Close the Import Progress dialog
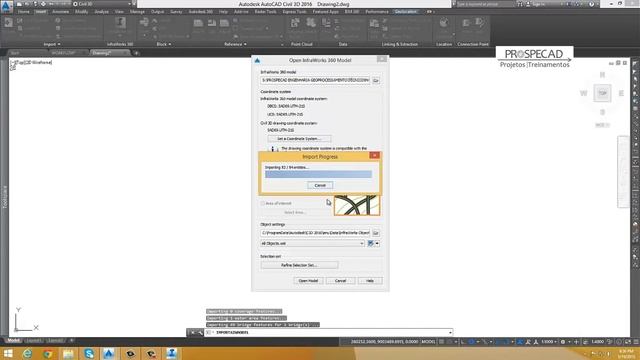This screenshot has height=360, width=640. pyautogui.click(x=374, y=156)
